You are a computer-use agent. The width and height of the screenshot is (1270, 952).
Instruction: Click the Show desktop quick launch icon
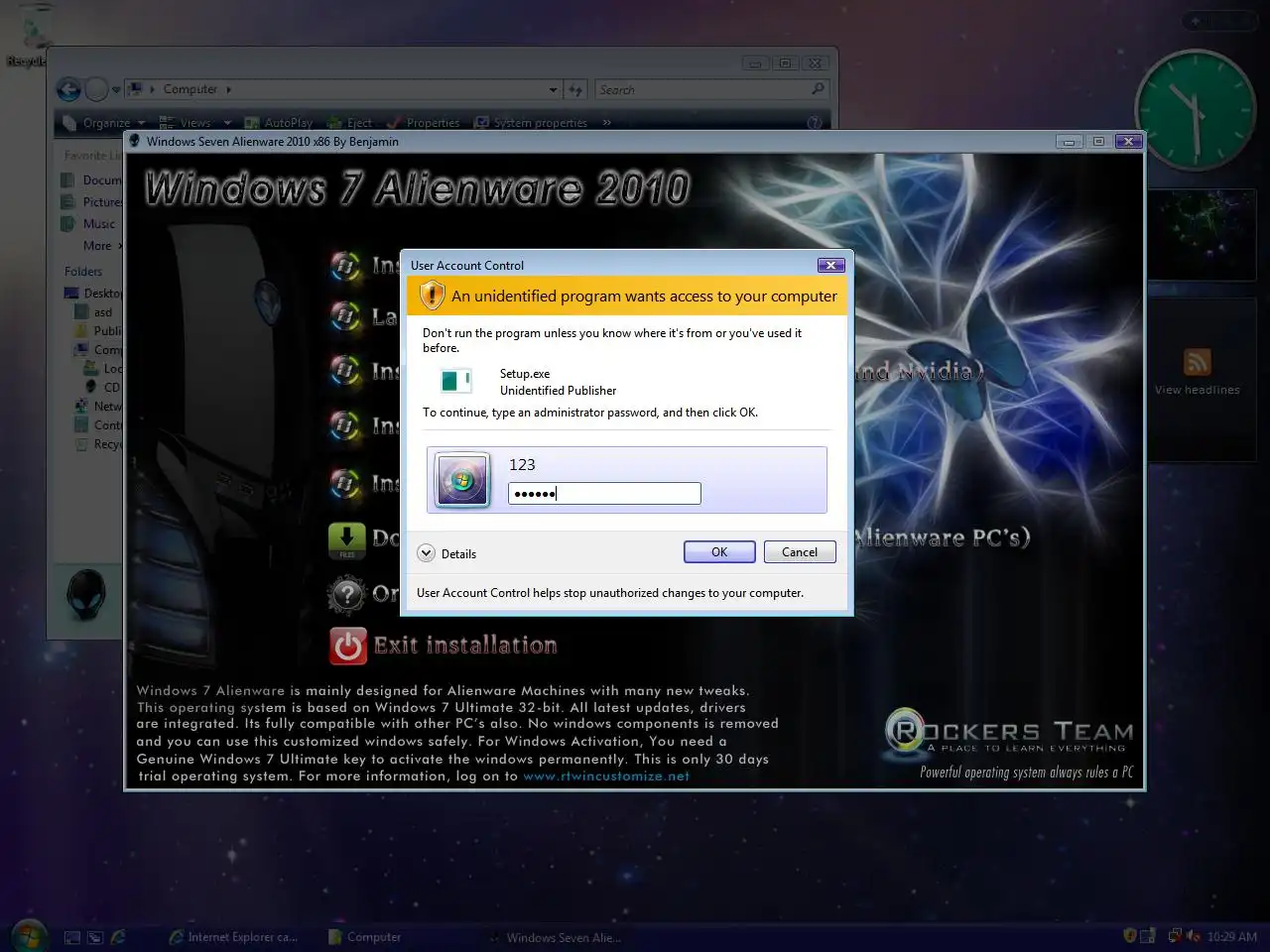pos(71,936)
